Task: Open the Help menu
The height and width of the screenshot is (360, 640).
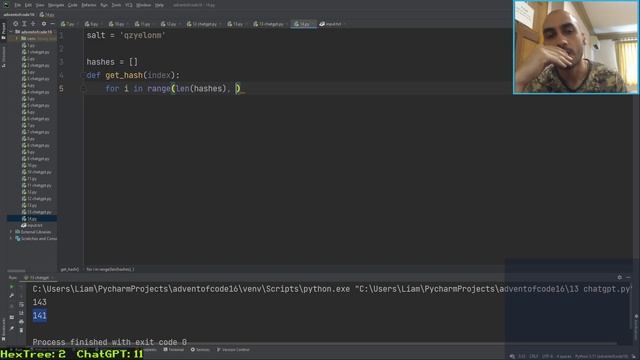Action: pyautogui.click(x=160, y=5)
